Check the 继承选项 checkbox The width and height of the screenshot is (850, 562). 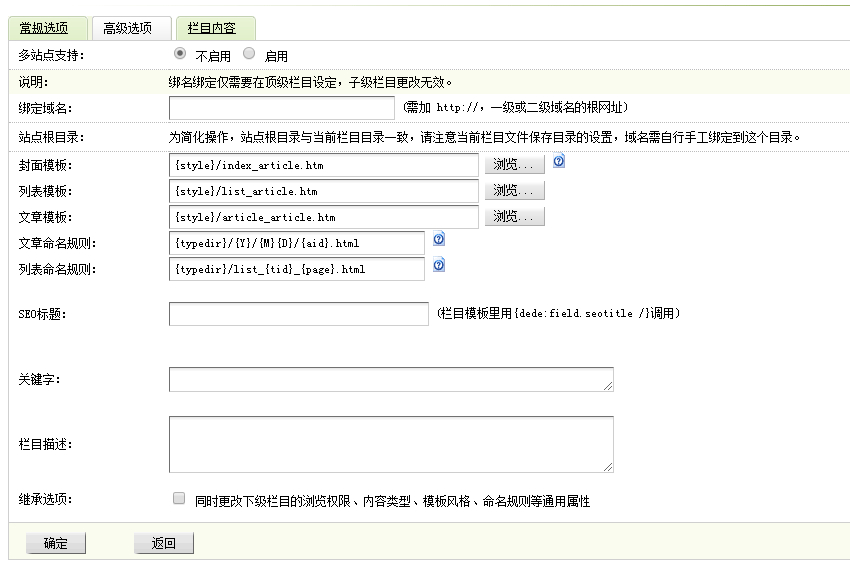pyautogui.click(x=179, y=498)
